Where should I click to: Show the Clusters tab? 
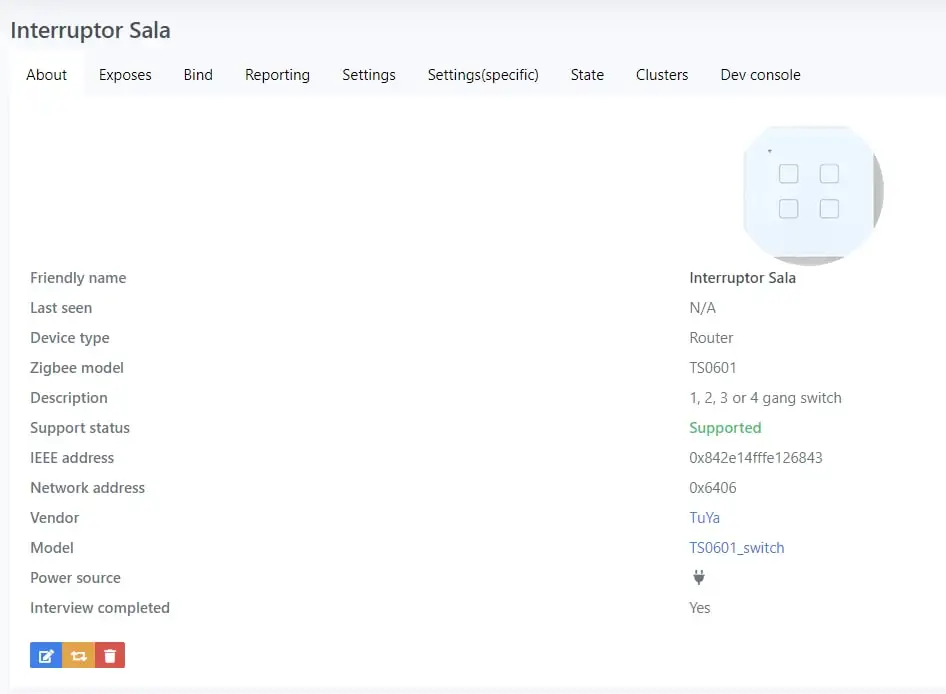click(662, 75)
